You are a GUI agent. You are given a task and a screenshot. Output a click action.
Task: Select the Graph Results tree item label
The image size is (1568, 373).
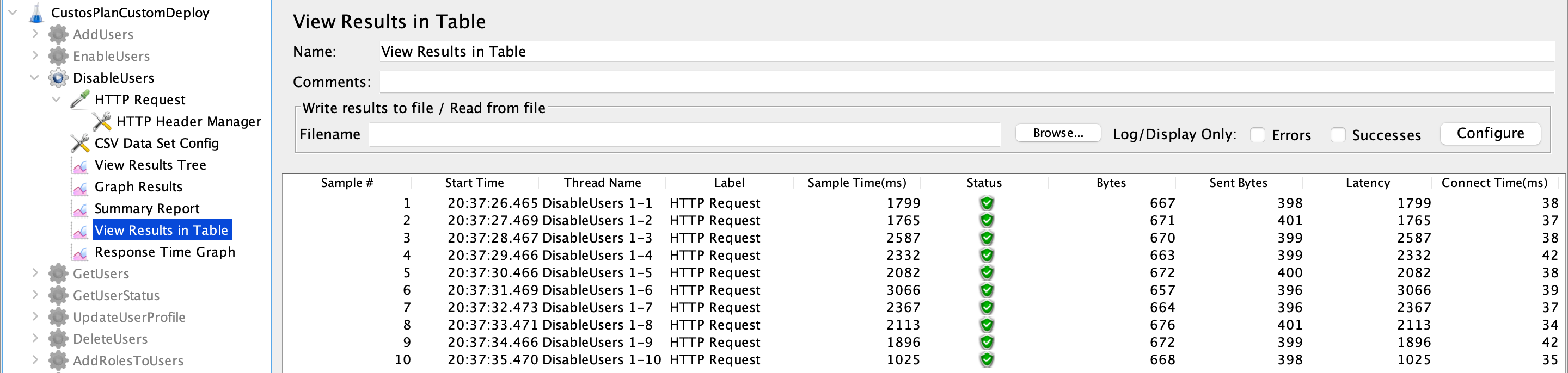click(x=138, y=187)
